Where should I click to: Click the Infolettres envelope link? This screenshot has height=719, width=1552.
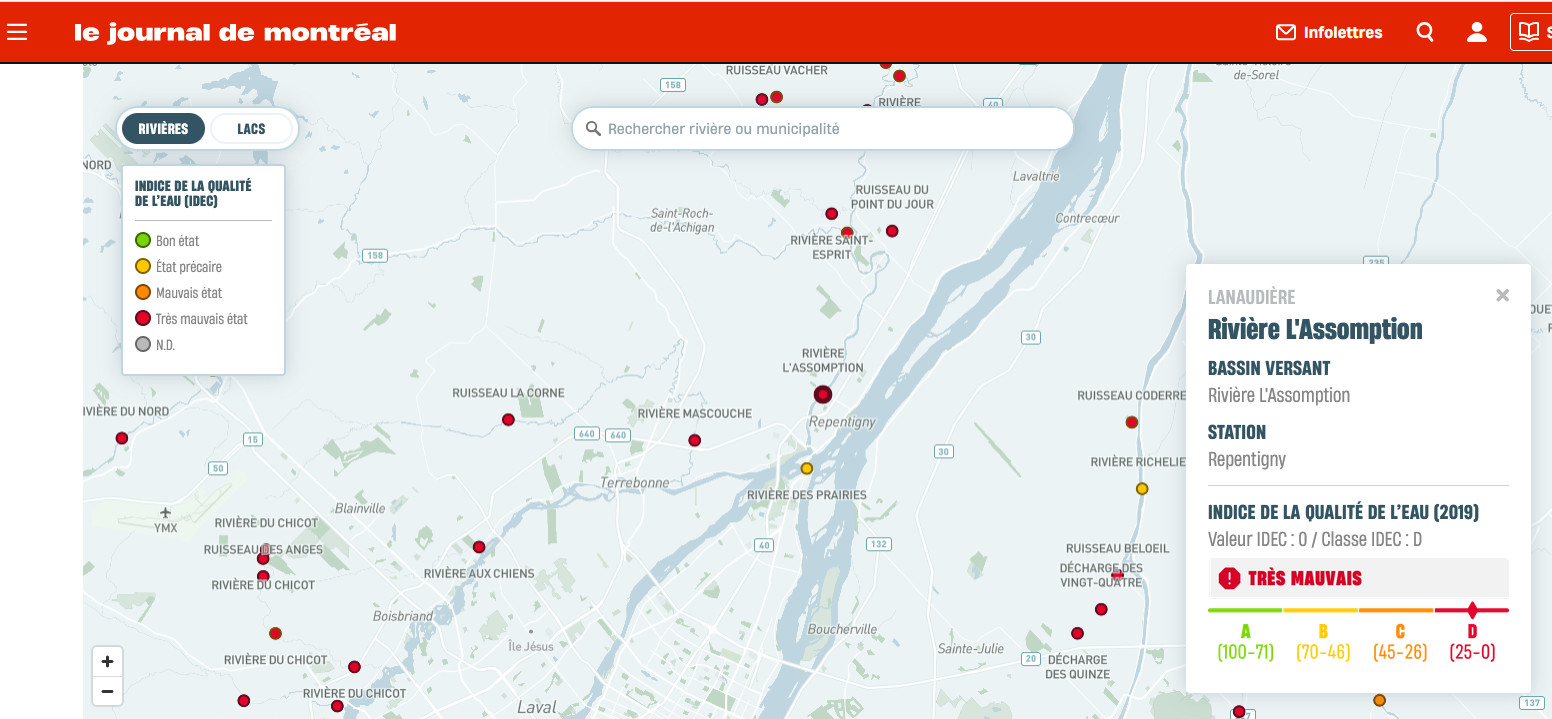pyautogui.click(x=1329, y=32)
